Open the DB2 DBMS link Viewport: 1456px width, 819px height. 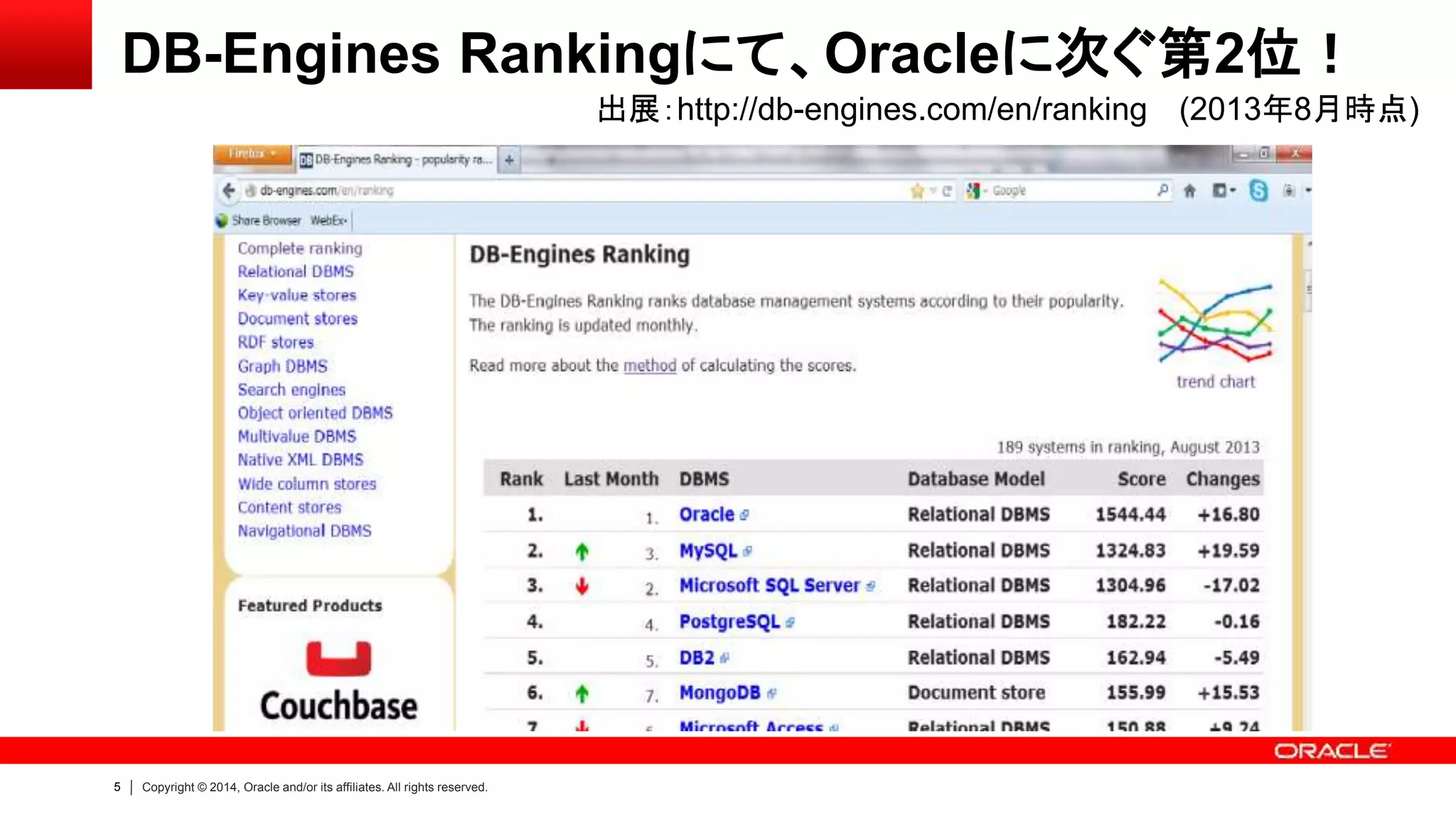coord(697,658)
